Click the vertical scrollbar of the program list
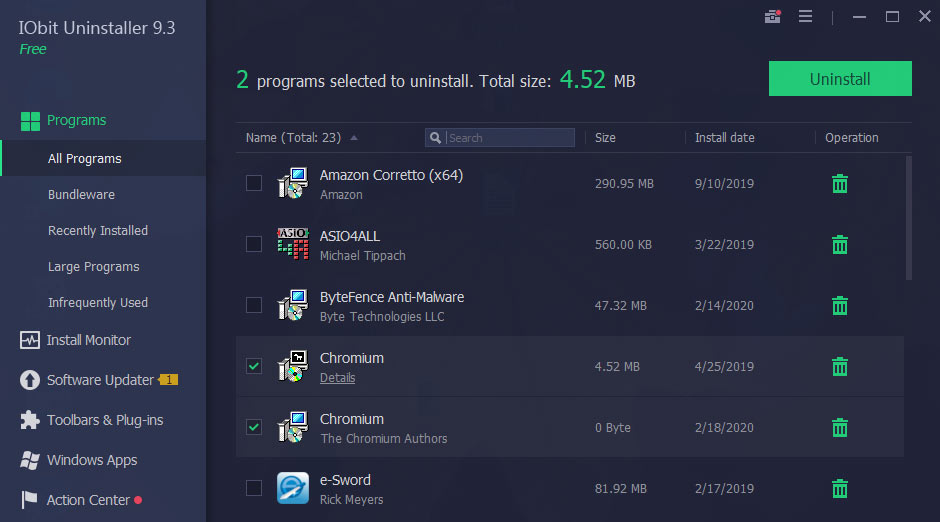940x522 pixels. tap(909, 218)
